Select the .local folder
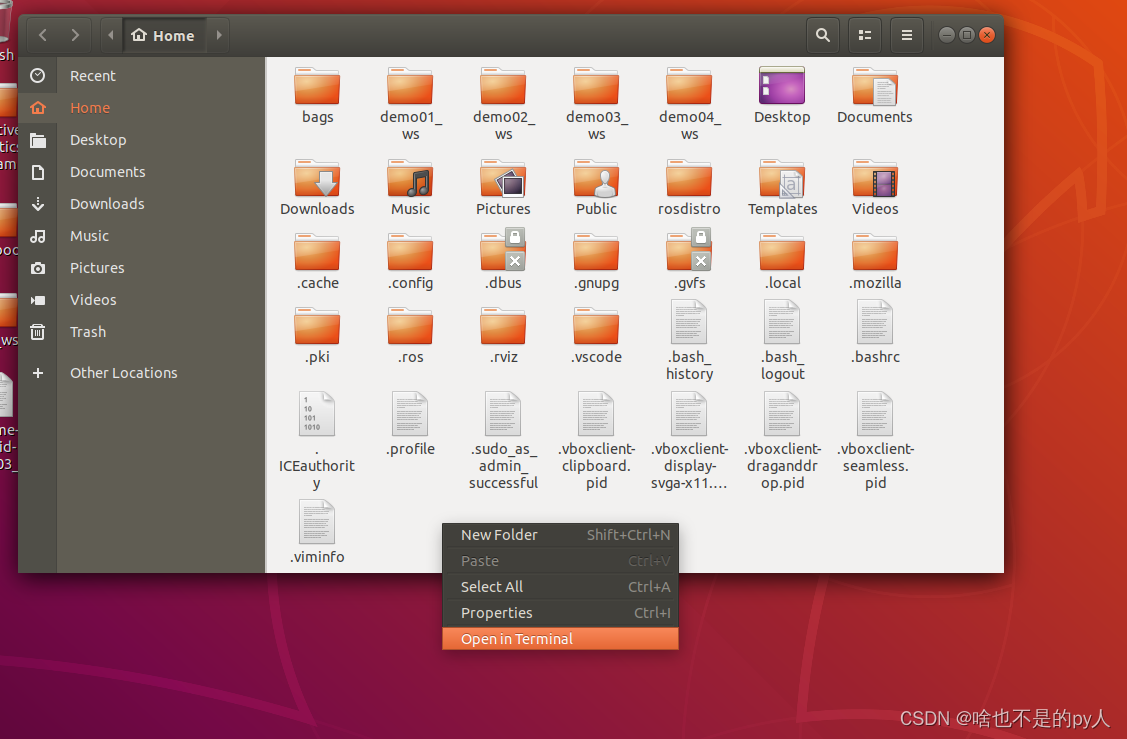This screenshot has height=739, width=1127. 782,262
